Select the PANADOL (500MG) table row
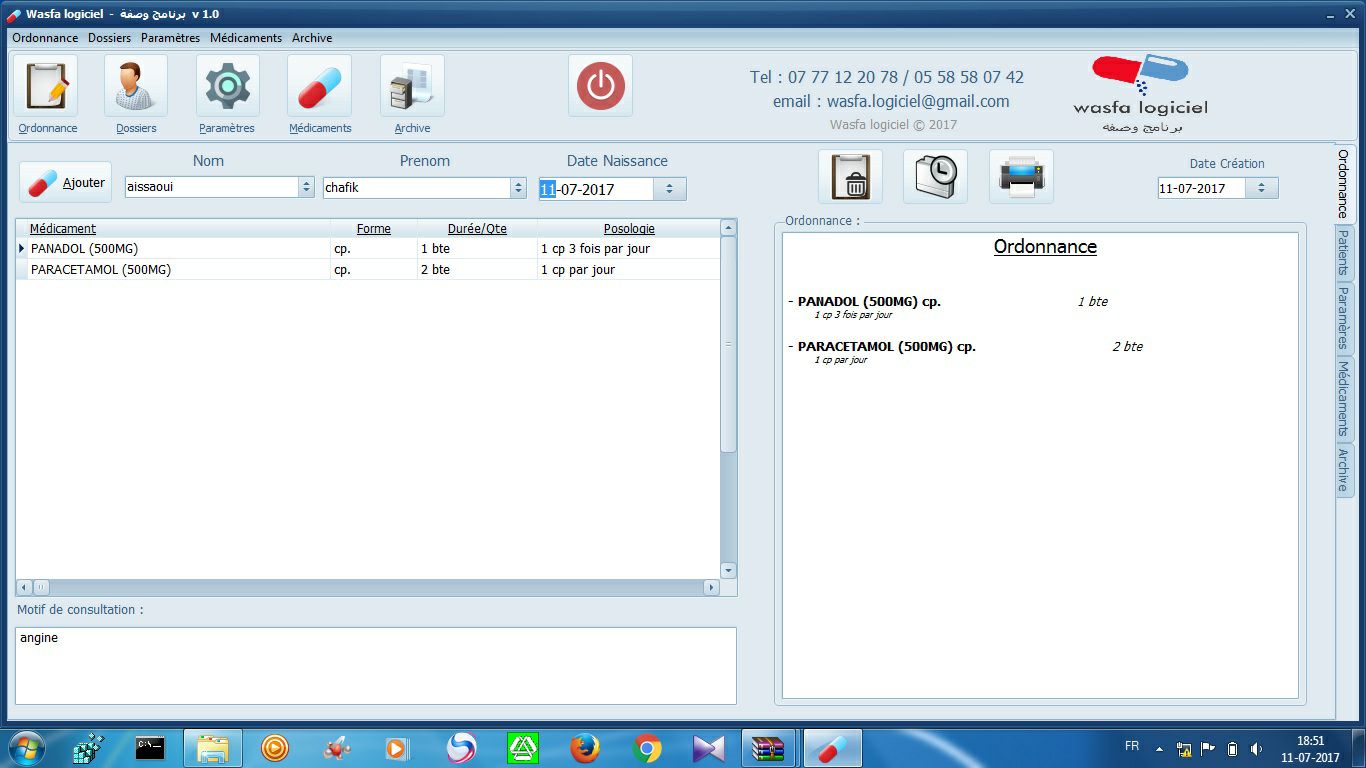The width and height of the screenshot is (1366, 768). (368, 248)
